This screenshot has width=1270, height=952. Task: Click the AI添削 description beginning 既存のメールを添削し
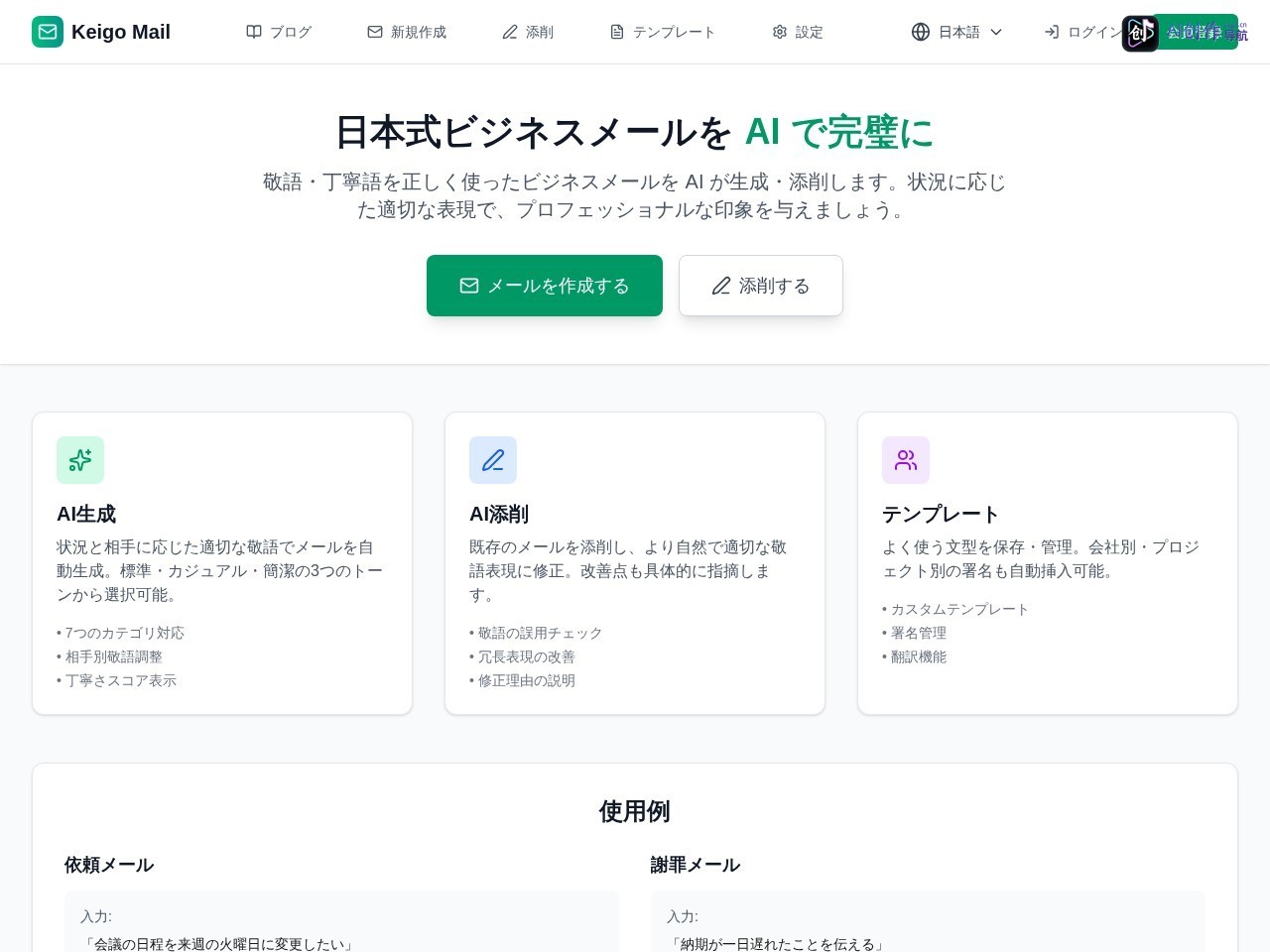tap(629, 571)
